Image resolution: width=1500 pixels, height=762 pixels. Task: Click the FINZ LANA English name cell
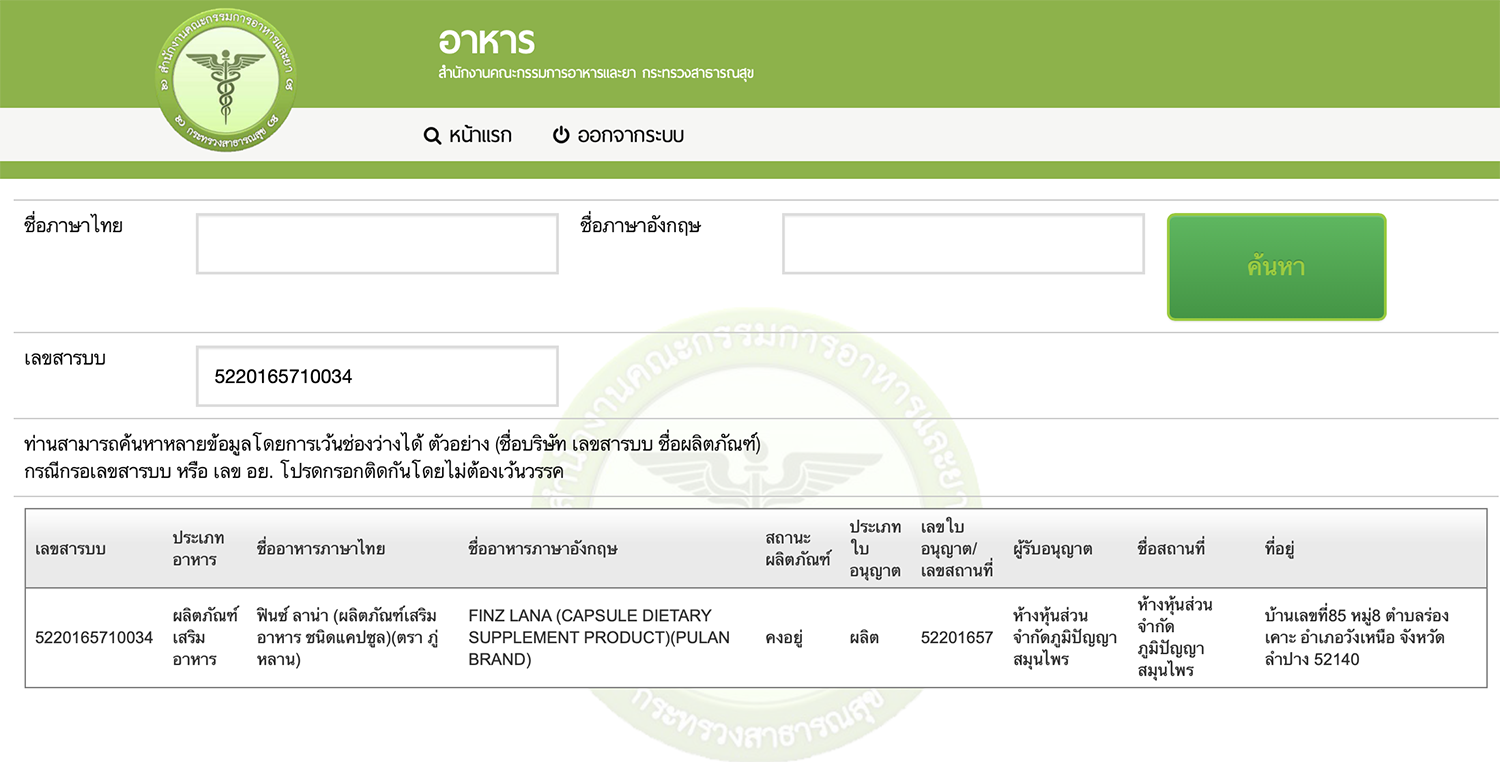599,638
